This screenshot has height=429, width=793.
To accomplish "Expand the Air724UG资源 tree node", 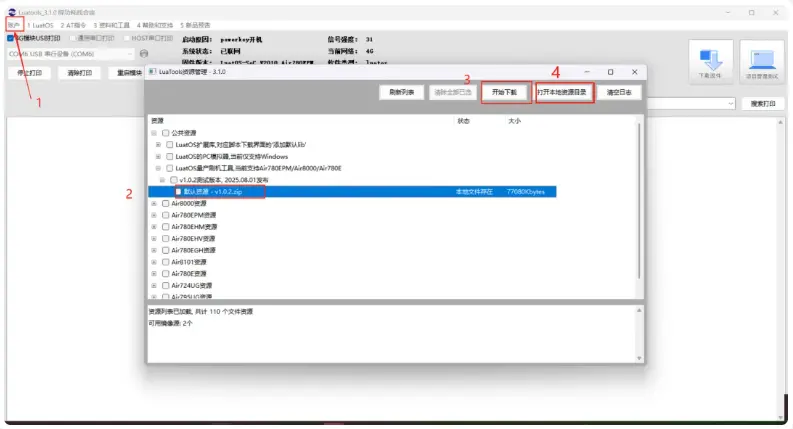I will pos(154,285).
